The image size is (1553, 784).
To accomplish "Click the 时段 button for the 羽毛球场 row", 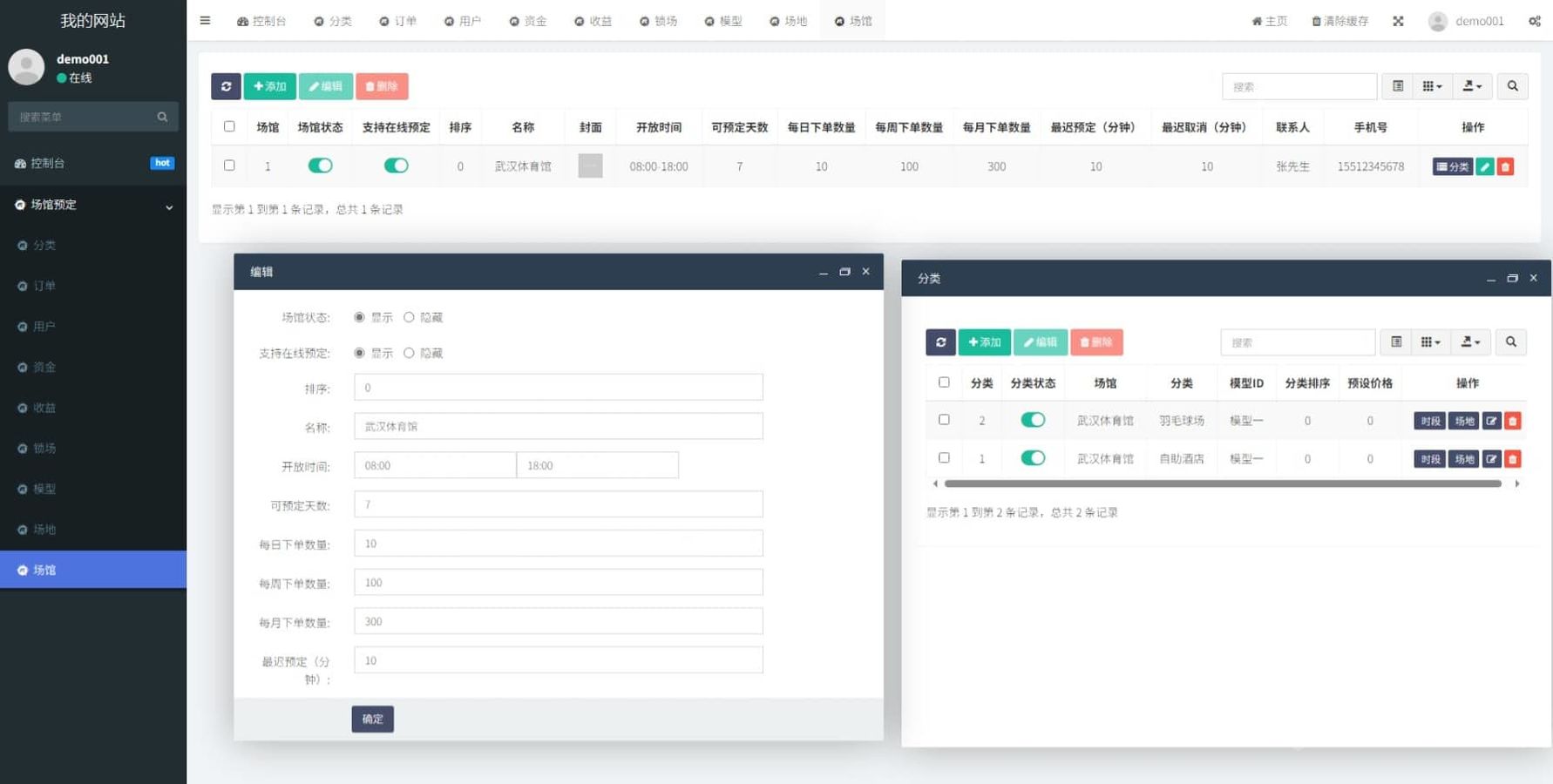I will click(x=1429, y=421).
